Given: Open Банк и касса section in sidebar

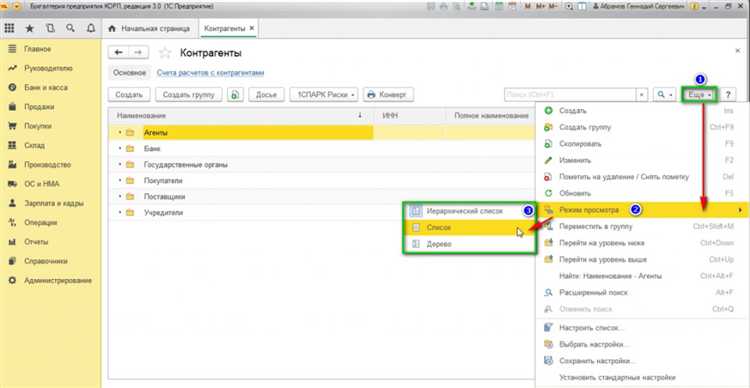Looking at the screenshot, I should 46,88.
